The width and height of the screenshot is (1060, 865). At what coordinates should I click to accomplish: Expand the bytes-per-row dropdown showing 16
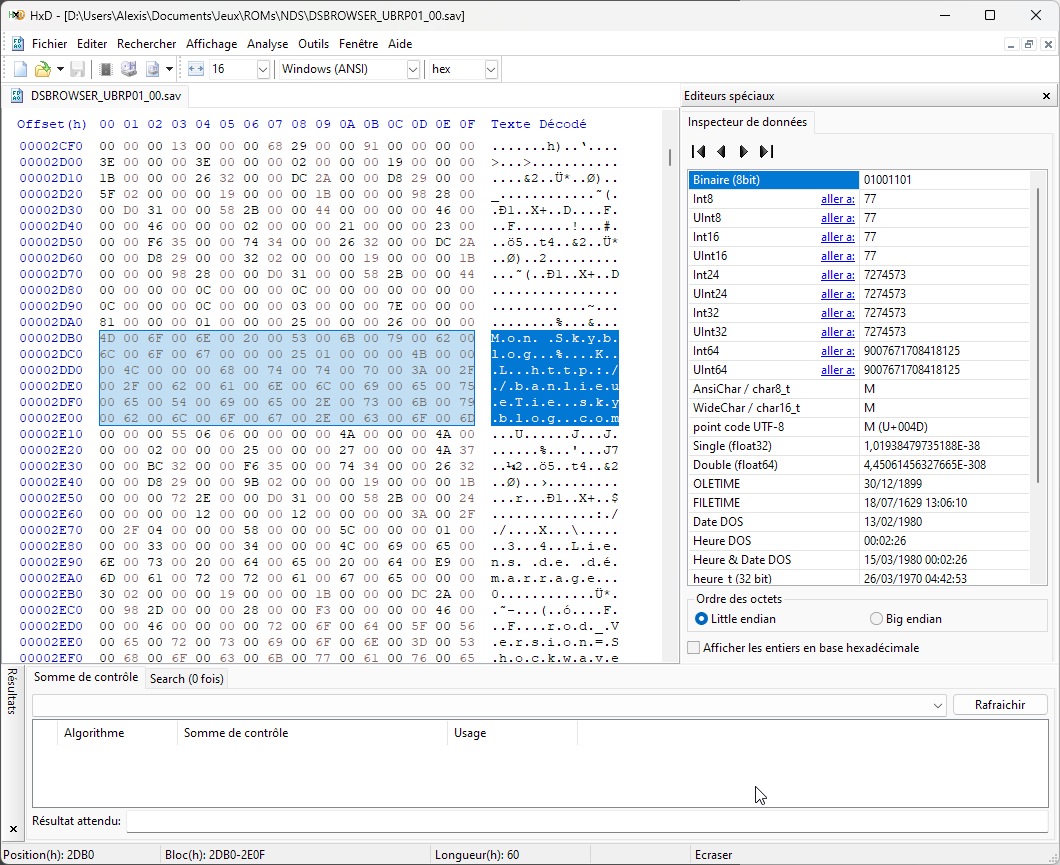pyautogui.click(x=263, y=69)
